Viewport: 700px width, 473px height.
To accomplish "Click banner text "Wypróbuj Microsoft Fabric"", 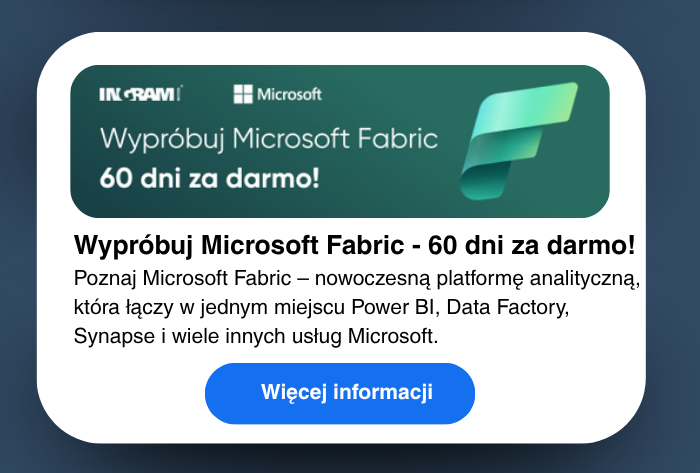I will click(268, 138).
